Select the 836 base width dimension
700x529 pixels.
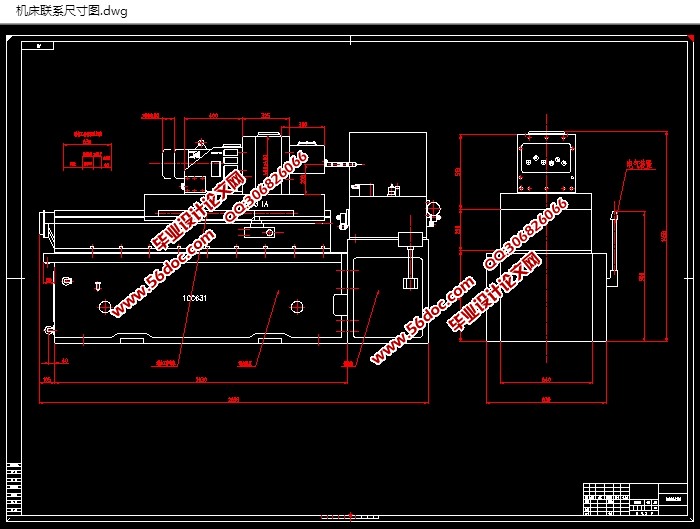(546, 400)
